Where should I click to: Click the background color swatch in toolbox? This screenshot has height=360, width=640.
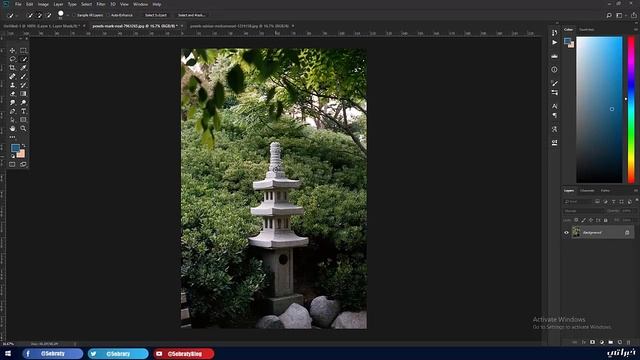click(x=21, y=154)
